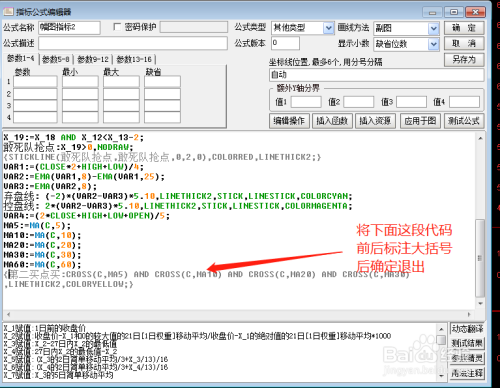
Task: Click the 另存为 button
Action: click(464, 60)
